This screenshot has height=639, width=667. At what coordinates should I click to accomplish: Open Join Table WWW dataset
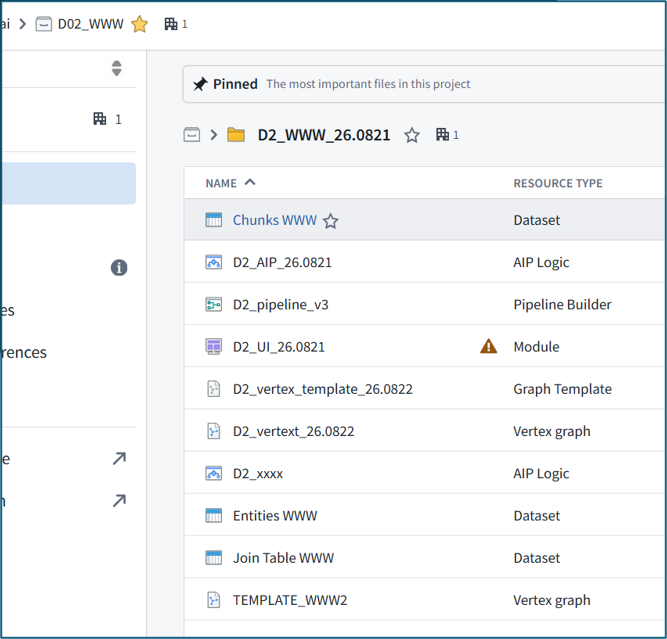[x=284, y=558]
